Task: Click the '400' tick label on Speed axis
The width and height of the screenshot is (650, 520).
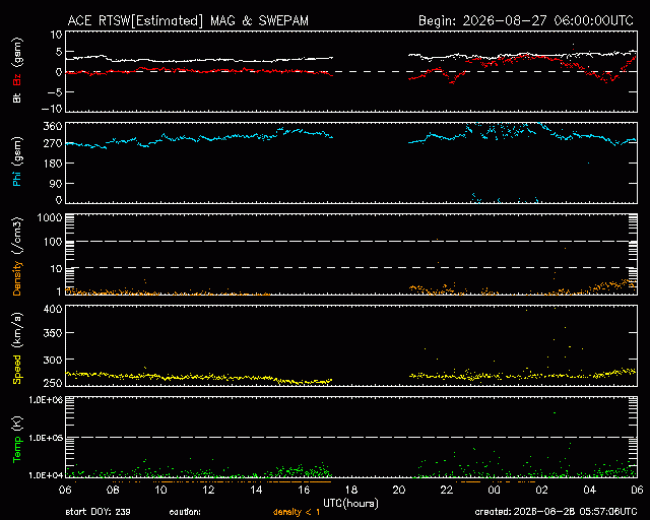Action: coord(53,309)
